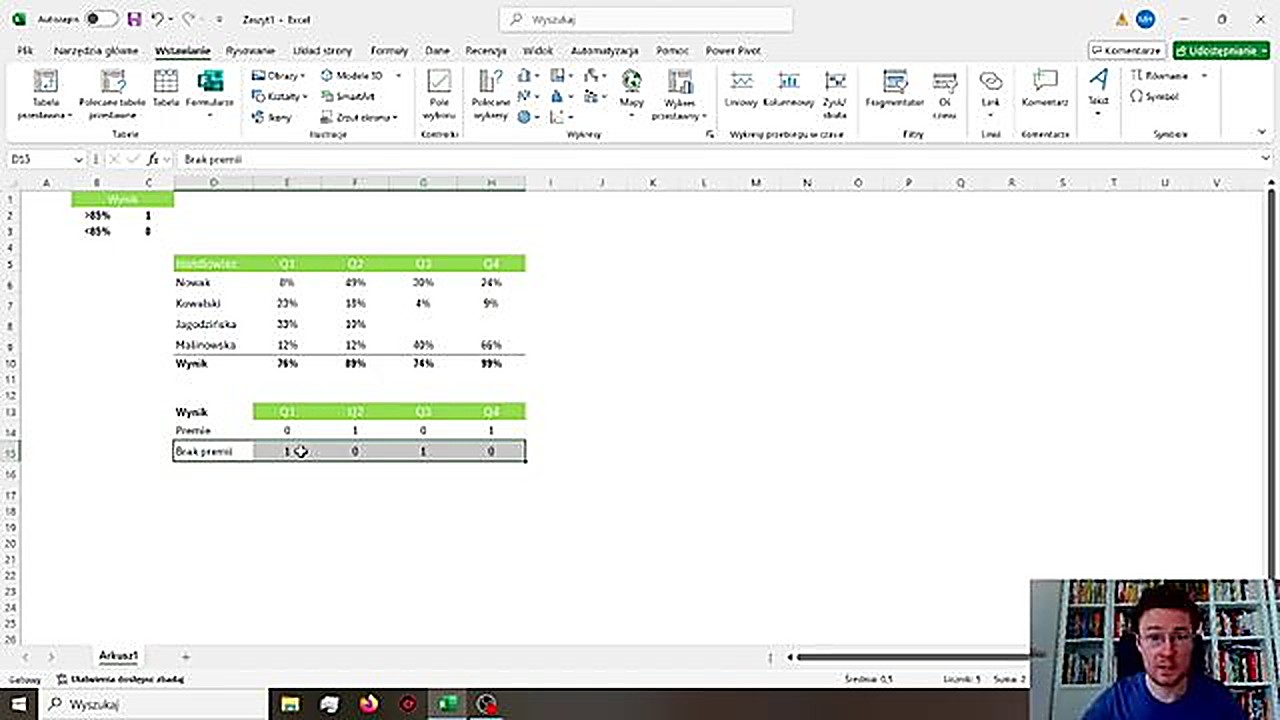Open the Name Box dropdown arrow
This screenshot has width=1280, height=720.
pos(78,159)
